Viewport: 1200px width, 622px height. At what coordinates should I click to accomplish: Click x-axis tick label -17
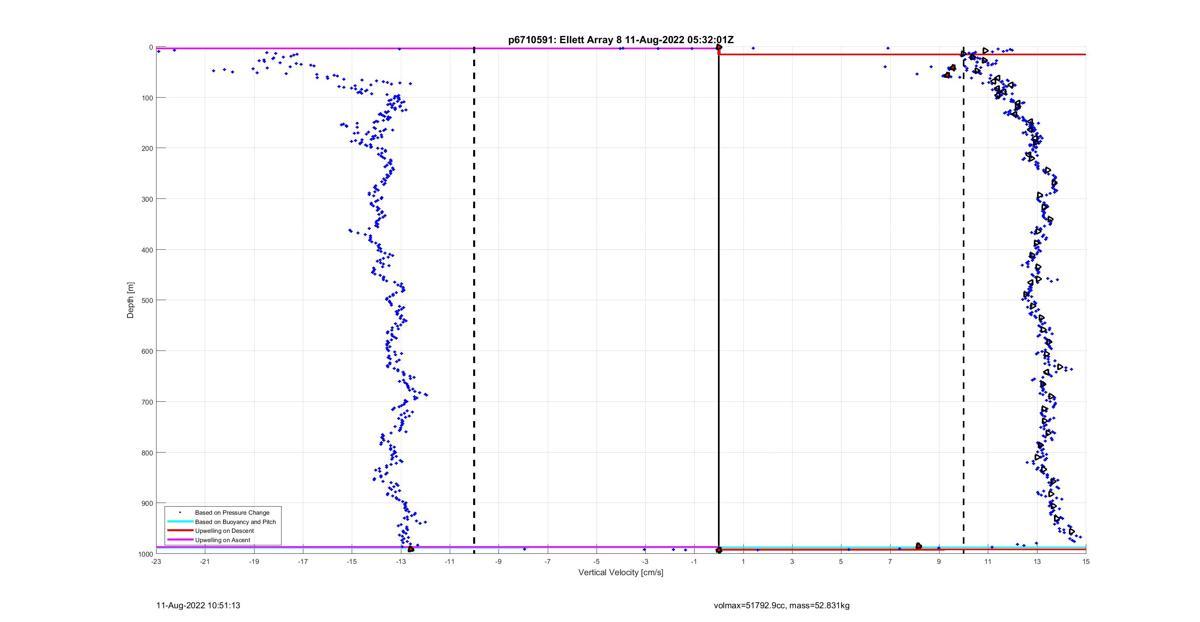(303, 561)
